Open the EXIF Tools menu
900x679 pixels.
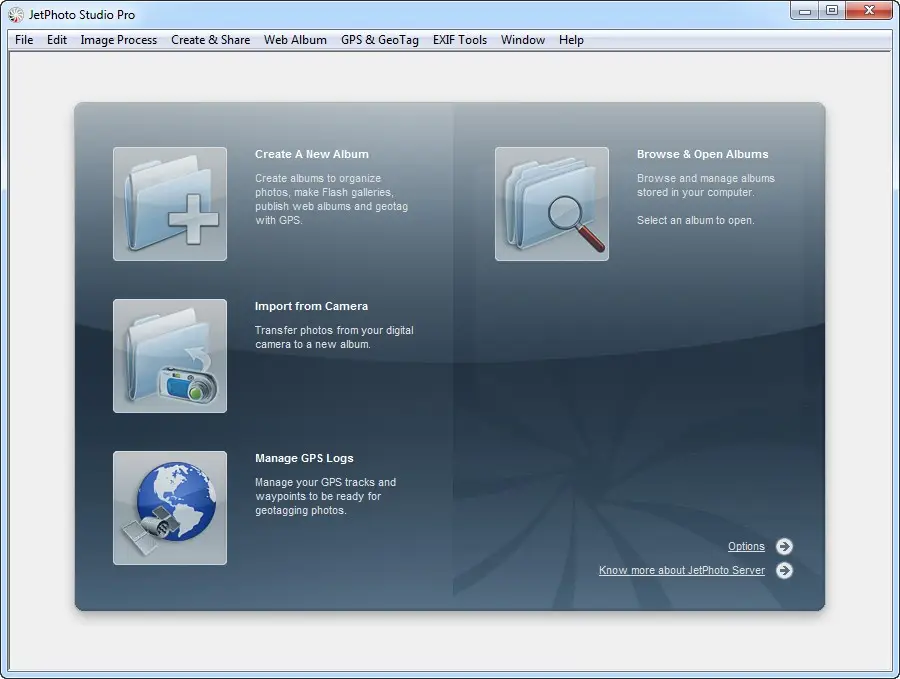click(x=460, y=40)
